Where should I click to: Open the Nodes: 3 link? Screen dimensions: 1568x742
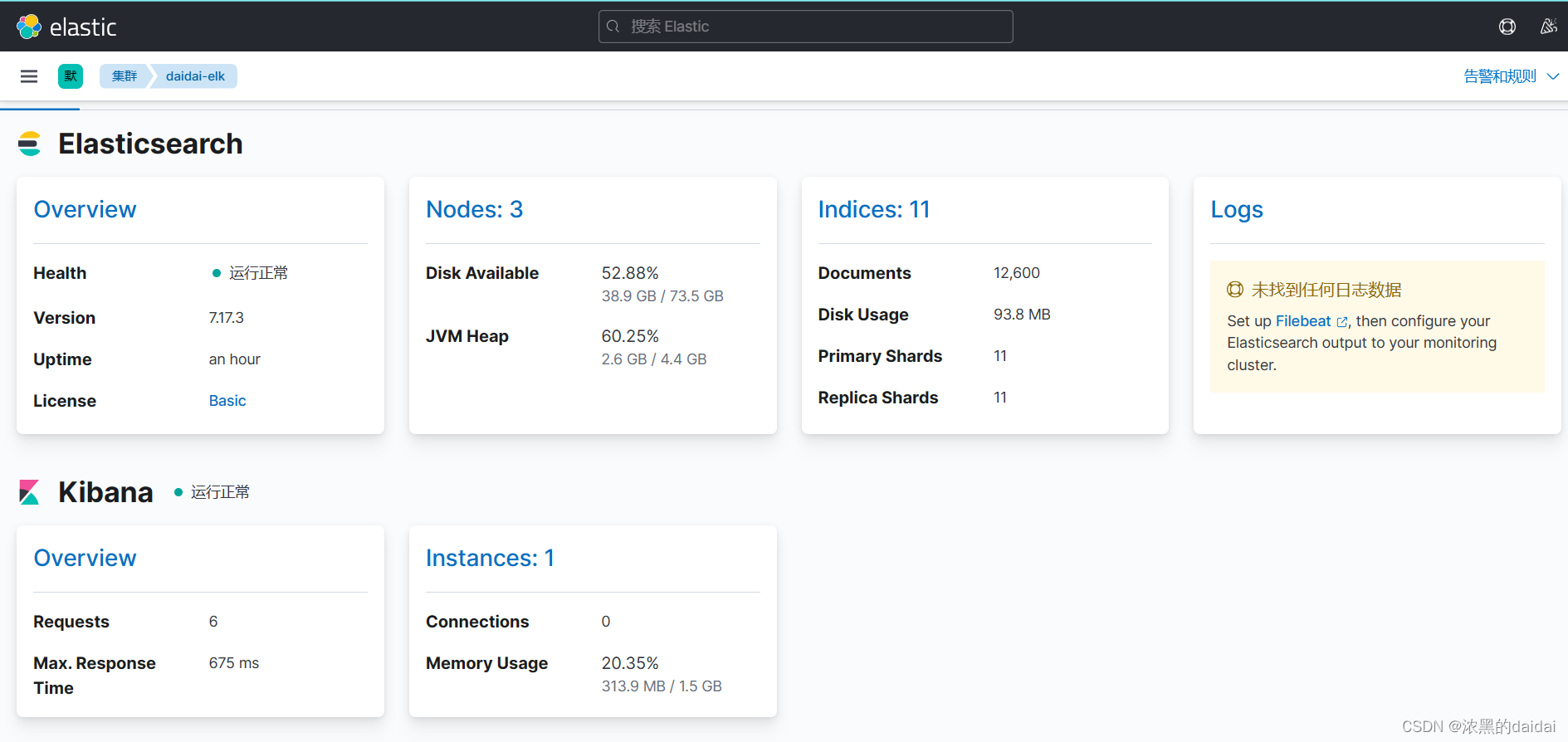point(474,209)
